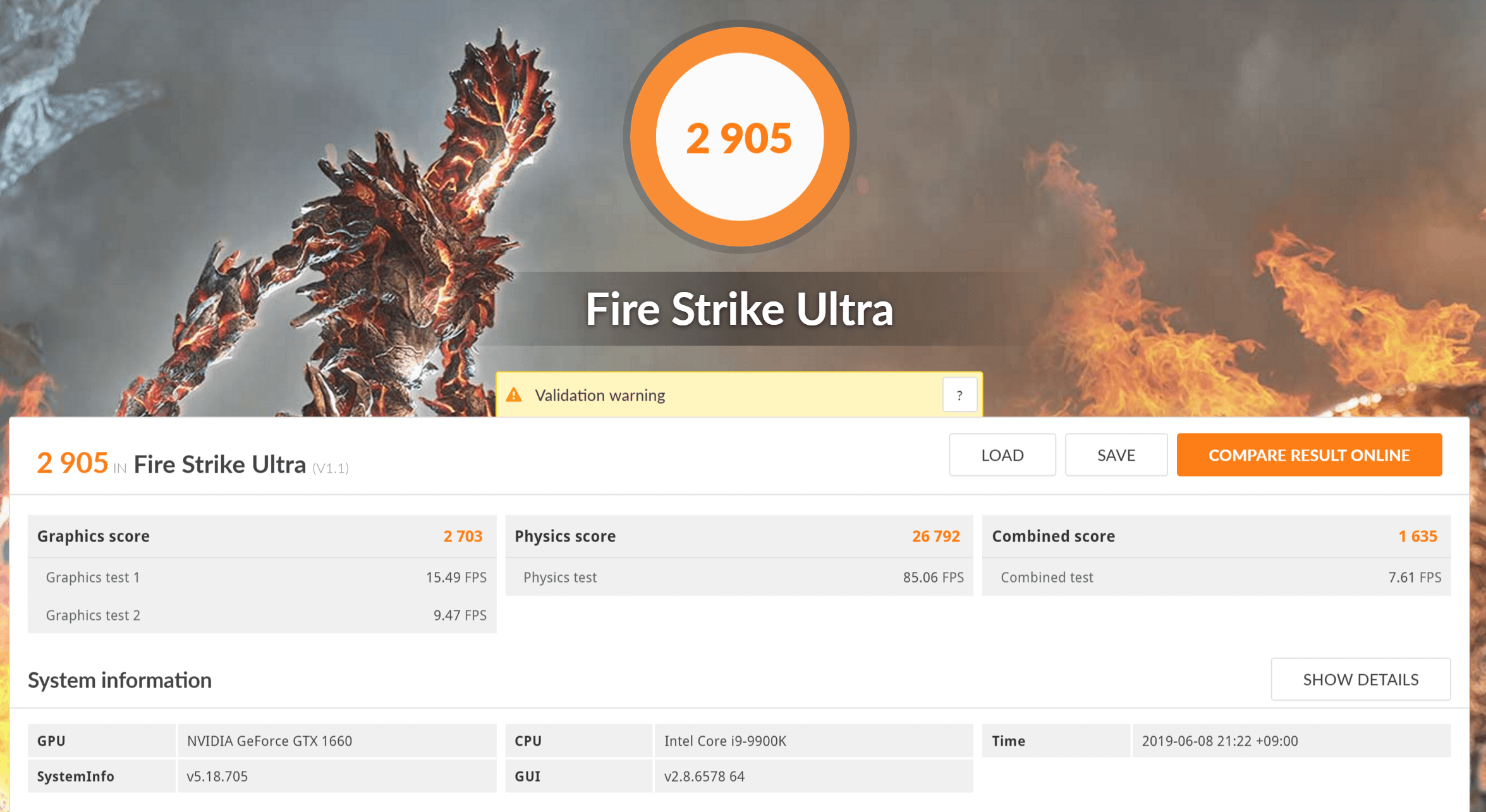This screenshot has height=812, width=1486.
Task: Click the Graphics score label
Action: coord(94,536)
